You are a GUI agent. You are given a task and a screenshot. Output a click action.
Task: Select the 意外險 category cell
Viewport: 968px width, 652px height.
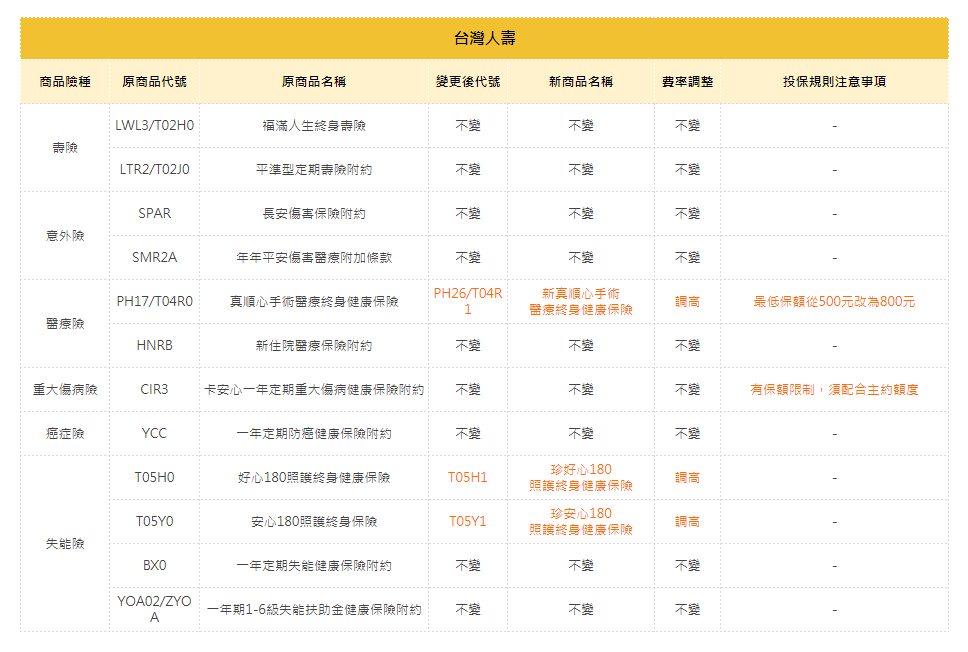click(65, 236)
